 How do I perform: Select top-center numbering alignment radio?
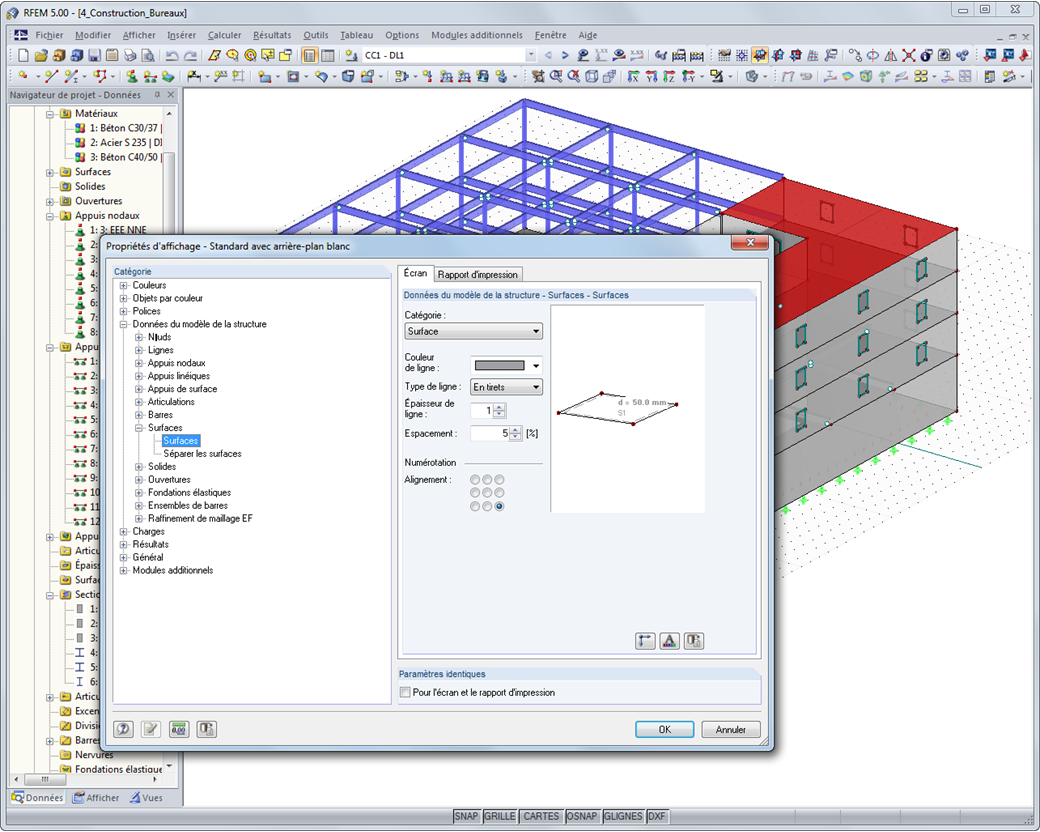coord(488,480)
